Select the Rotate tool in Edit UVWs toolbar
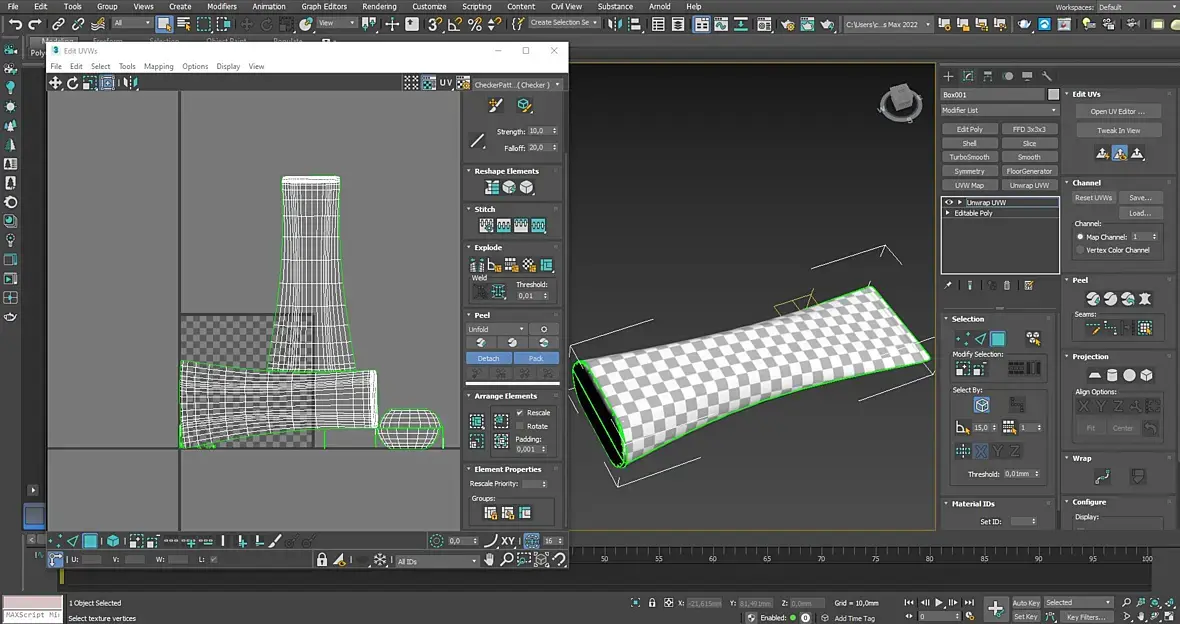Viewport: 1180px width, 624px height. tap(73, 83)
